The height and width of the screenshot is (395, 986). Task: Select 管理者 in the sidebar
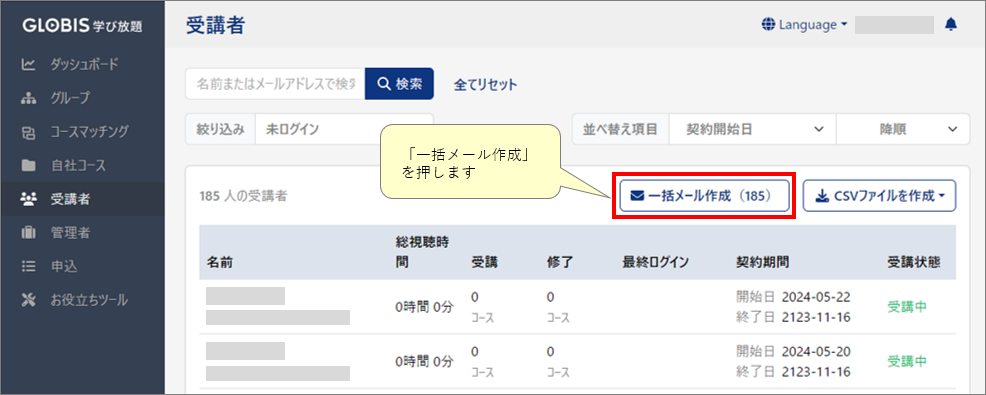point(70,233)
